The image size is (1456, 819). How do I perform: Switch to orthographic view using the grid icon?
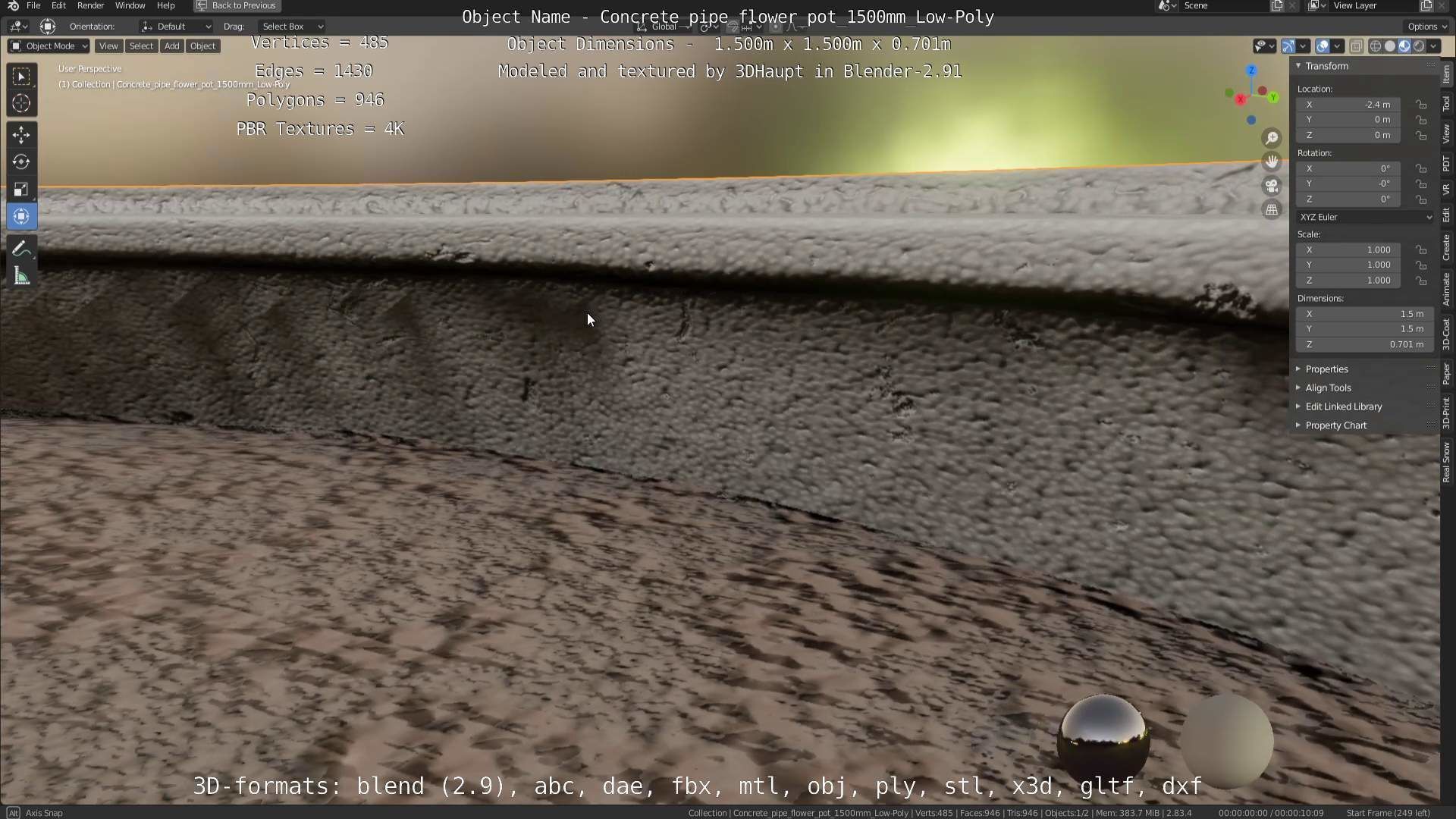[x=1272, y=210]
